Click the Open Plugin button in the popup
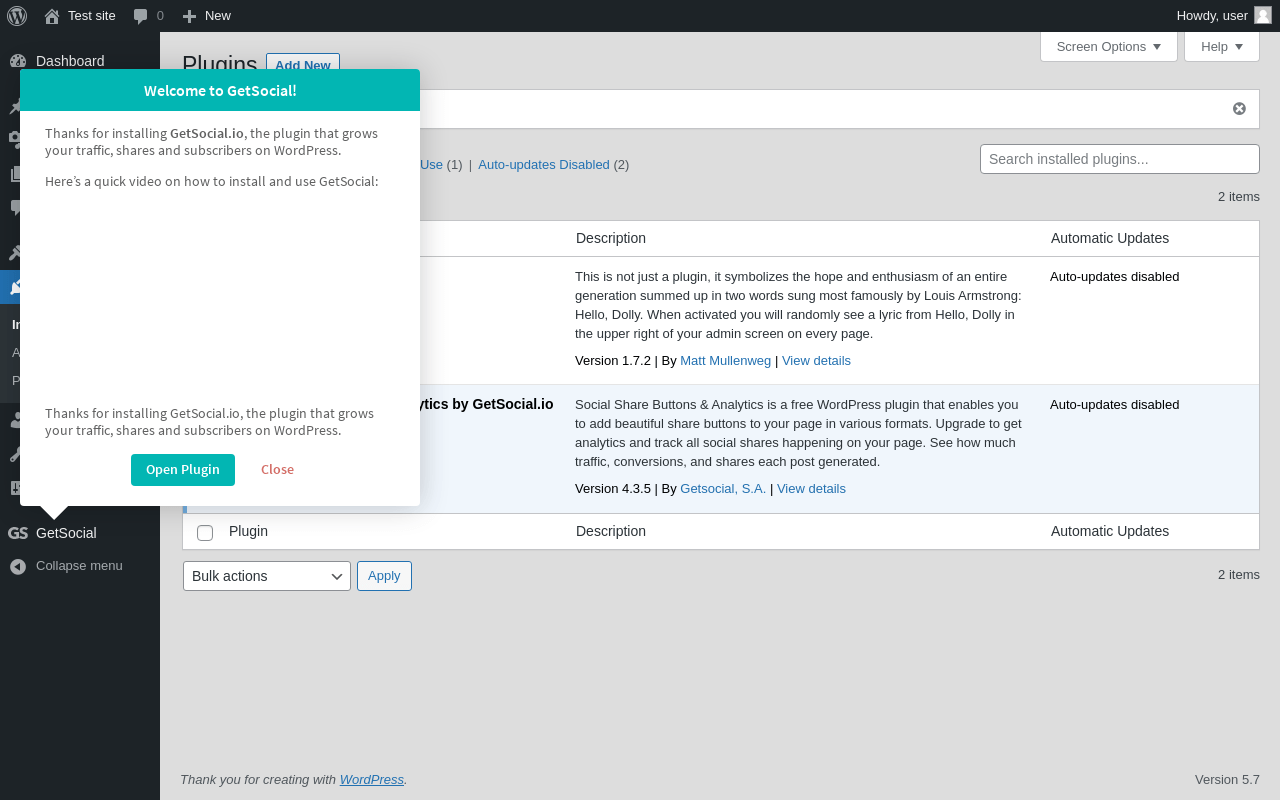Screen dimensions: 1280x800 click(x=183, y=470)
